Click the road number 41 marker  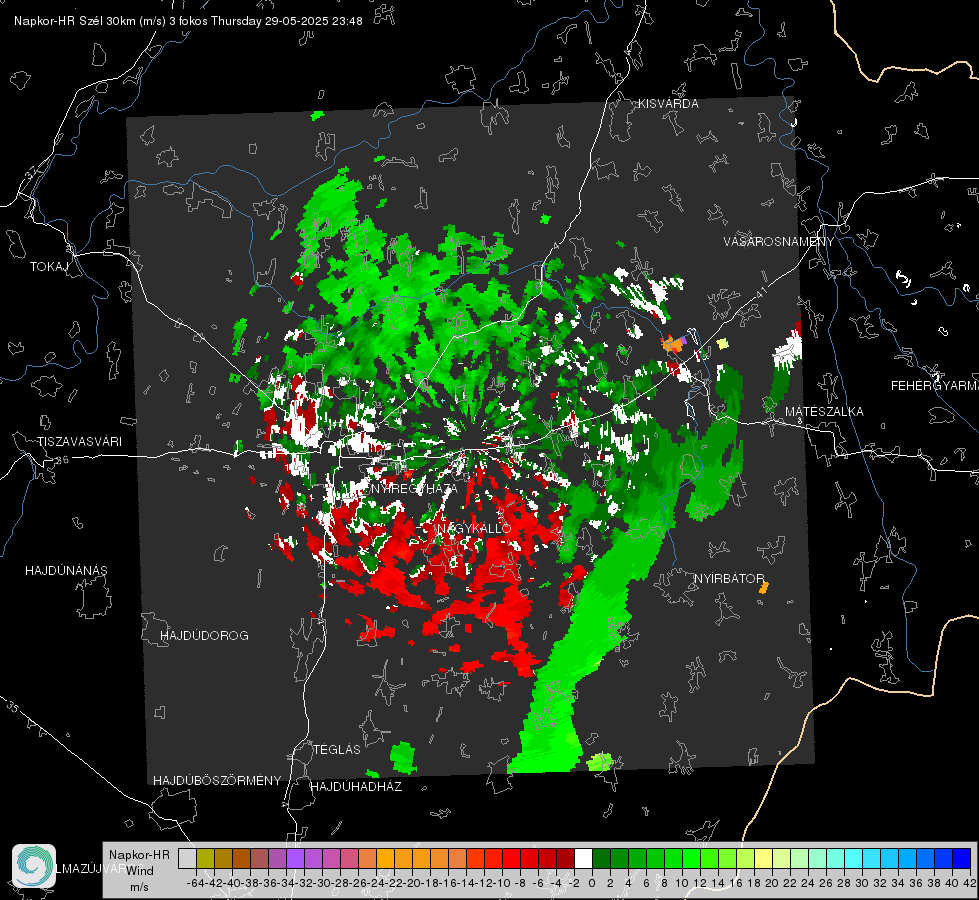click(761, 293)
